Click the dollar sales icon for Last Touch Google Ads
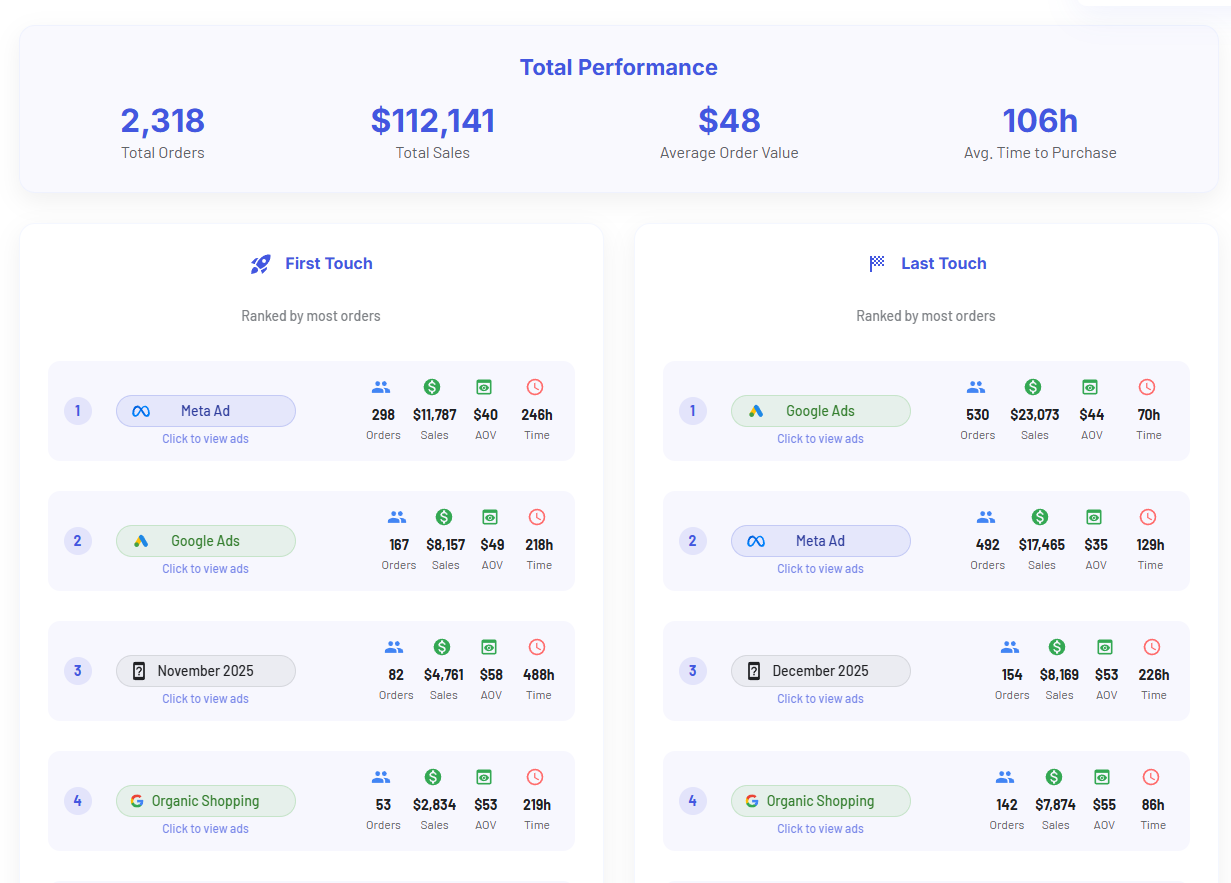This screenshot has height=883, width=1231. 1033,387
